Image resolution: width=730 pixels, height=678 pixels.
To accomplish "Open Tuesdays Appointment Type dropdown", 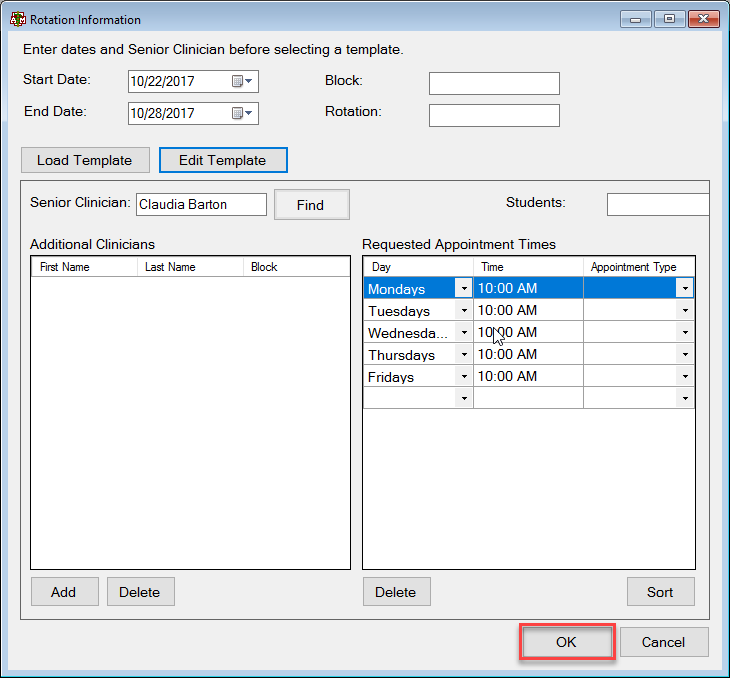I will tap(685, 310).
